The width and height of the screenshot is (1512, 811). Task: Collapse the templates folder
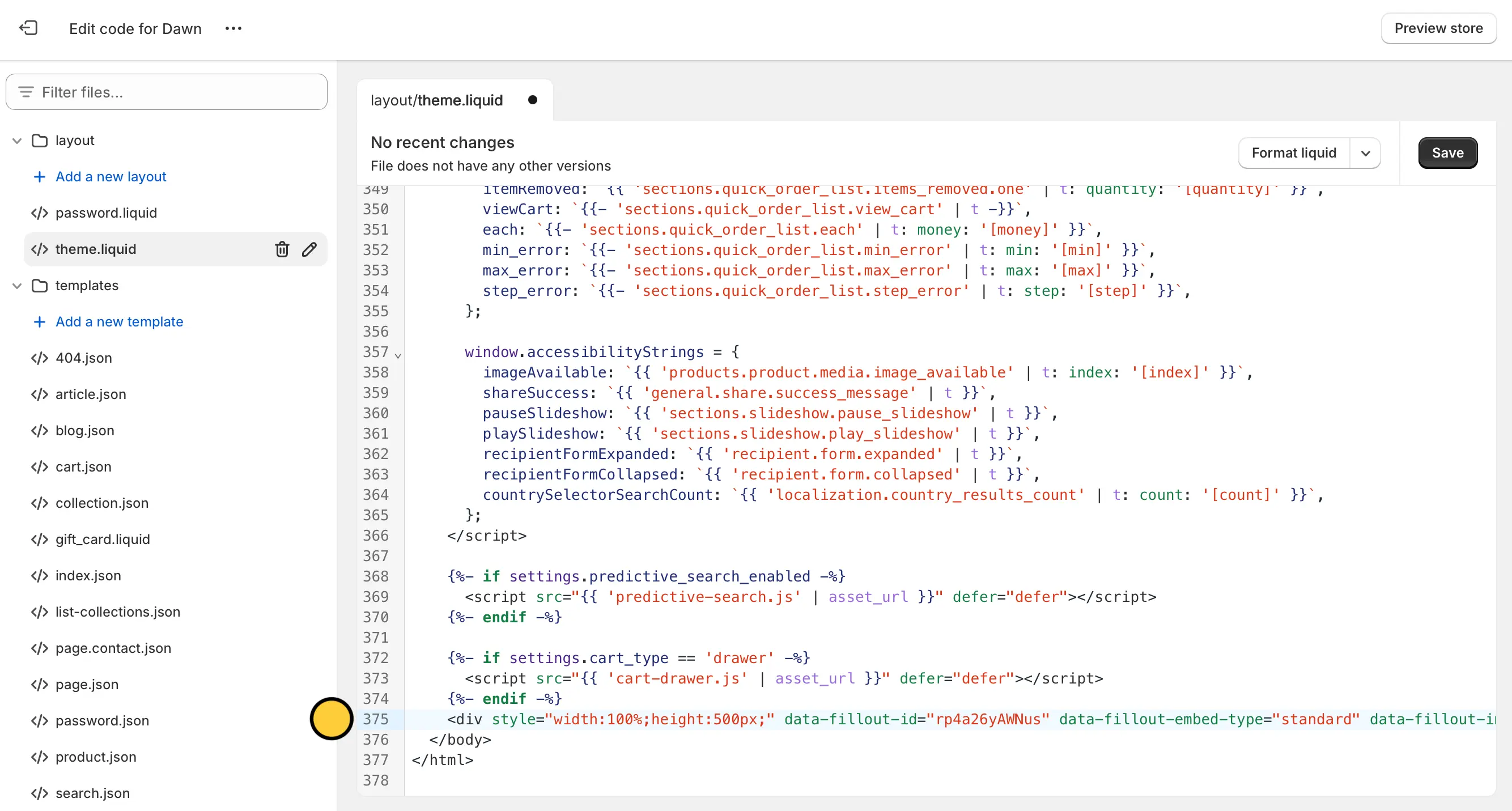point(17,286)
